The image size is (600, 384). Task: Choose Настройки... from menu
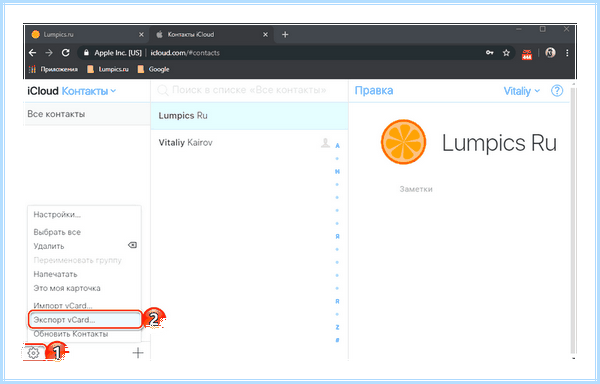pyautogui.click(x=84, y=215)
